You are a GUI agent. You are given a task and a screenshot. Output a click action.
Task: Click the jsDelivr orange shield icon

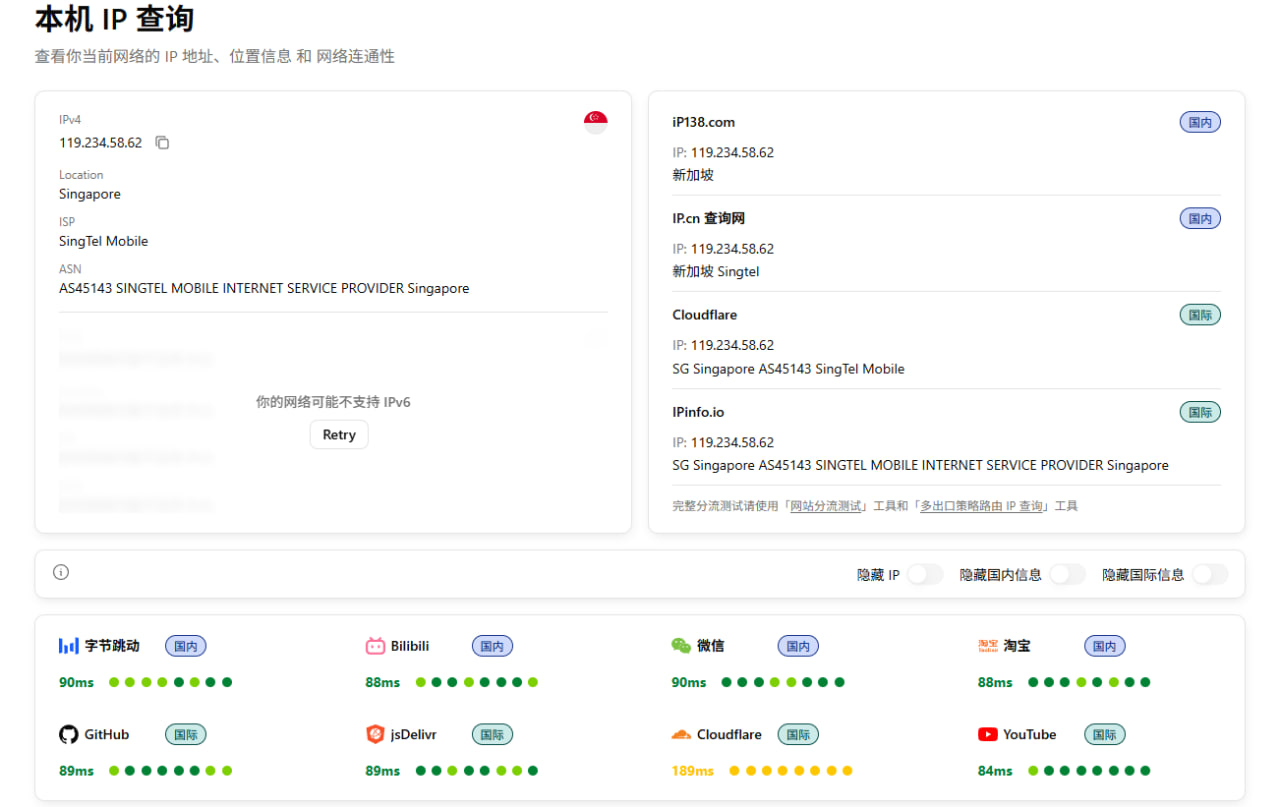pos(375,735)
